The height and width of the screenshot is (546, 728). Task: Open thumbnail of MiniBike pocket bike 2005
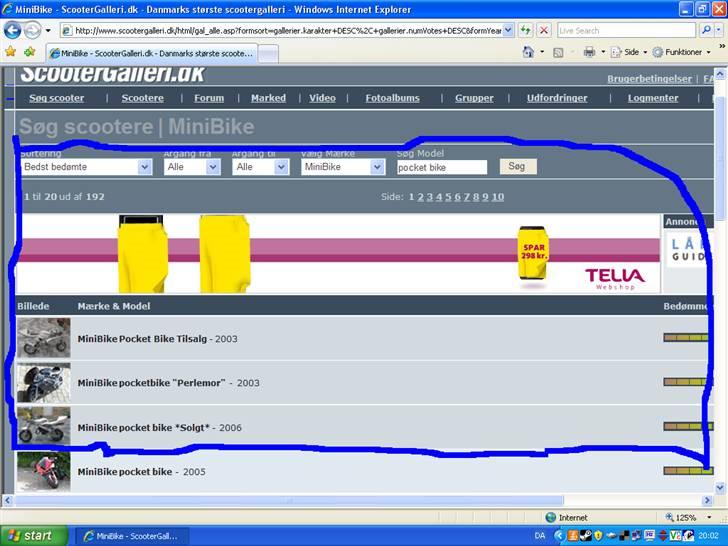pyautogui.click(x=44, y=471)
